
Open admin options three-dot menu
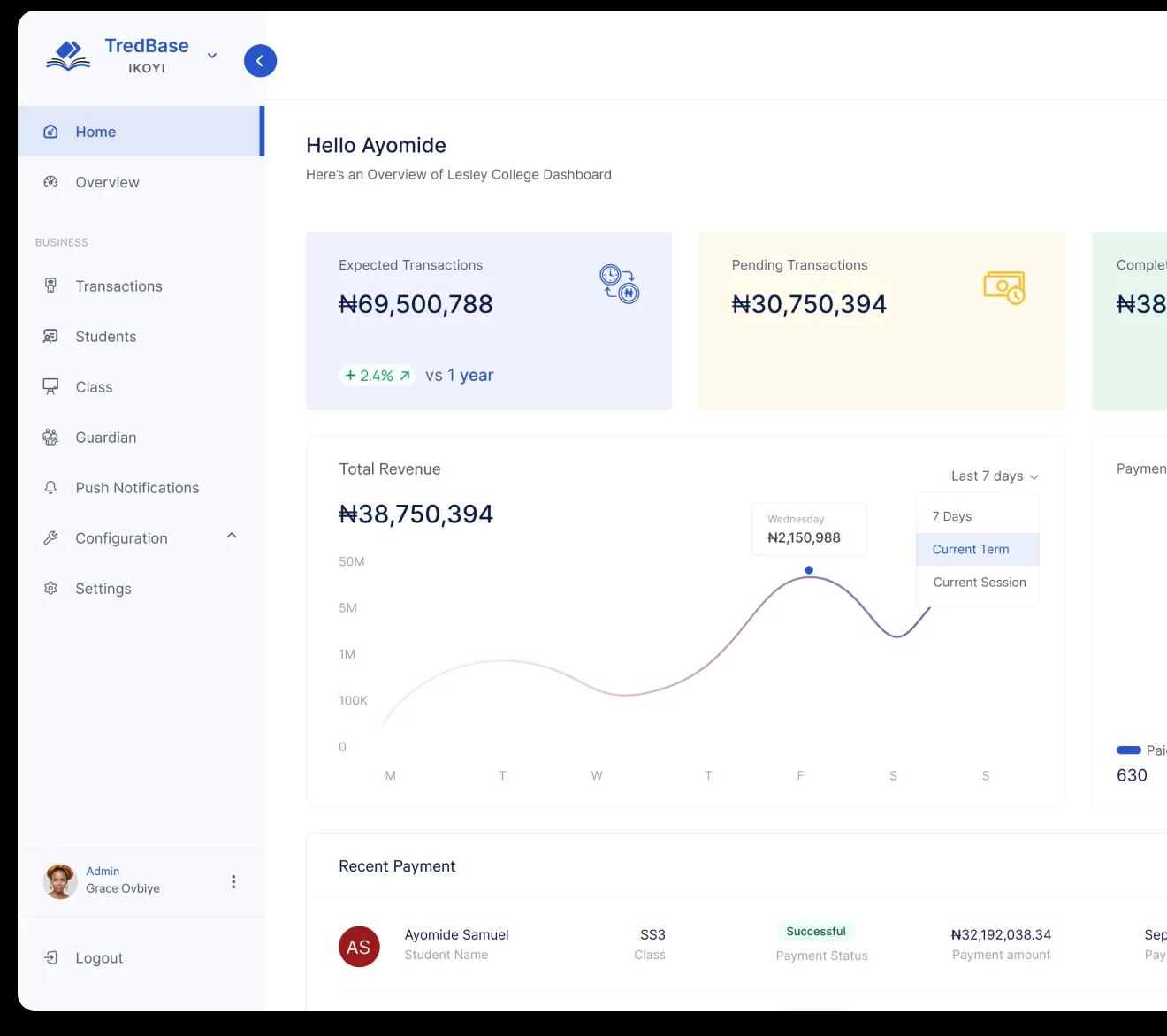point(233,881)
